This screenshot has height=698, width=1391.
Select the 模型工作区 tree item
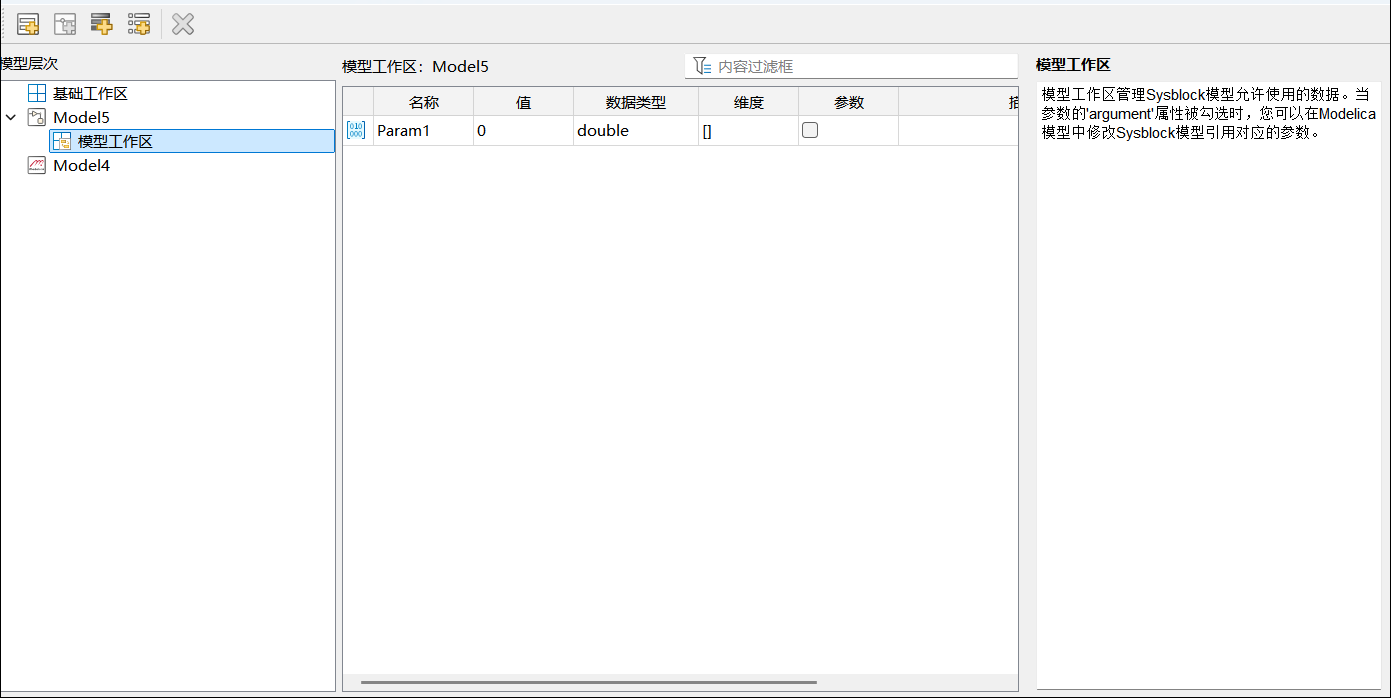[115, 142]
